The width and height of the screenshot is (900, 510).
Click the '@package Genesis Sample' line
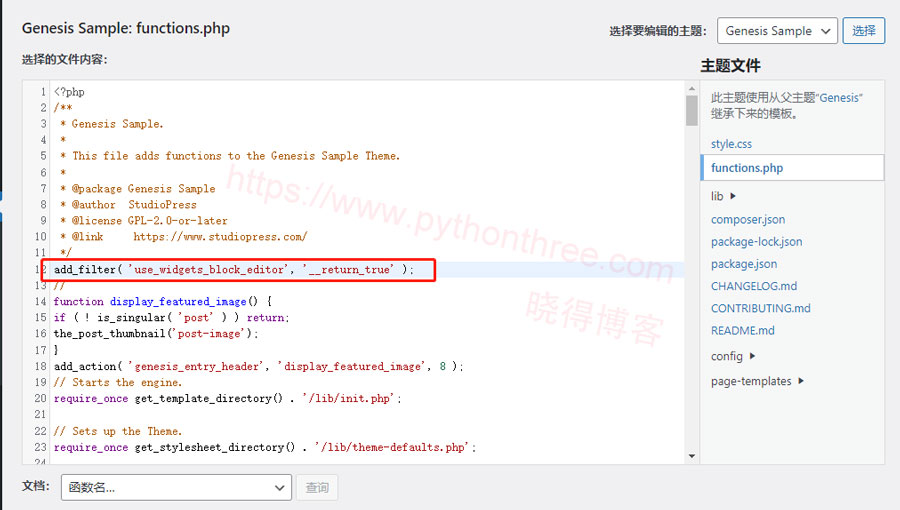[138, 189]
